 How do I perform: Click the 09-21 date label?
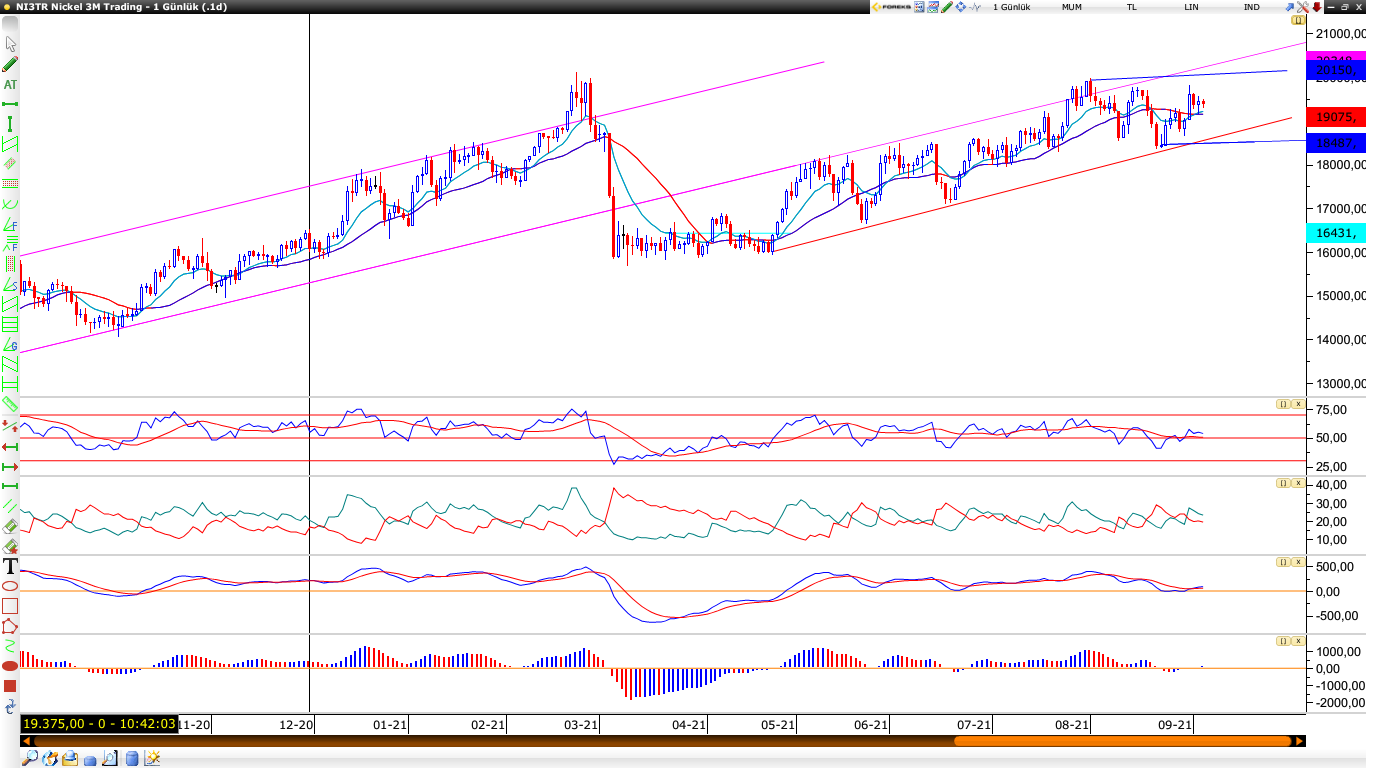click(x=1175, y=725)
